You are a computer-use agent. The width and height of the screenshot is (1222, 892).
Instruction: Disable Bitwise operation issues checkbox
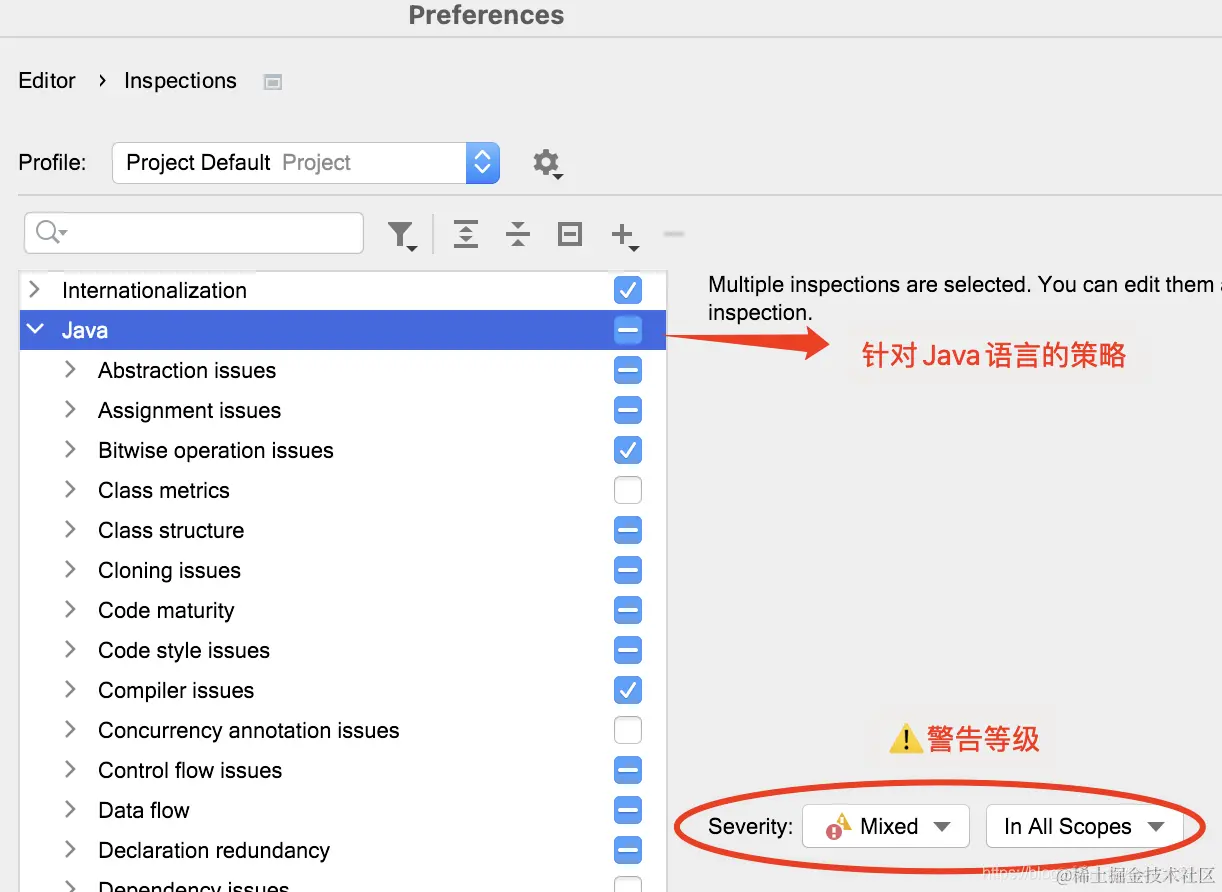628,450
